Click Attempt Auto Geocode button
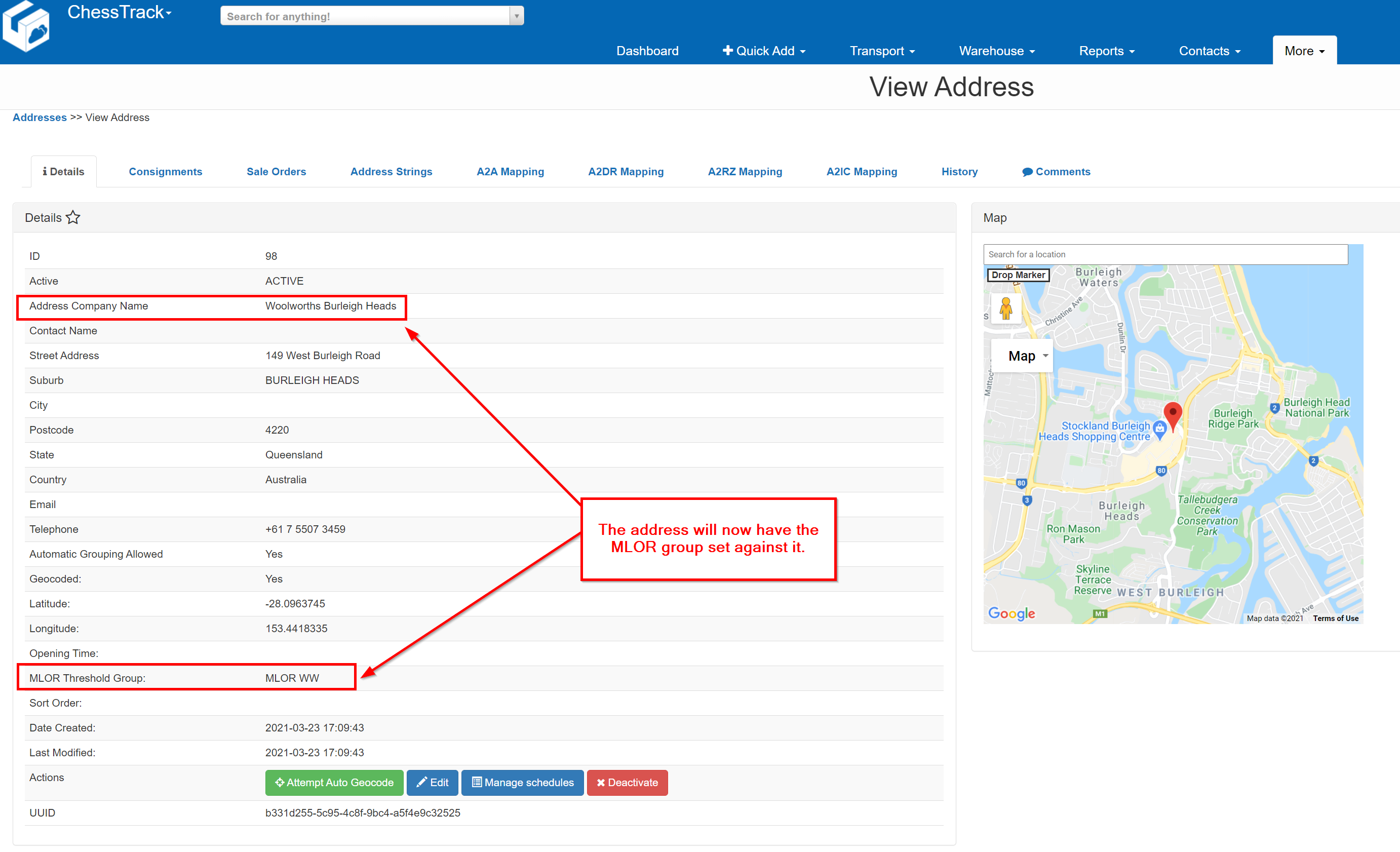 (x=334, y=783)
